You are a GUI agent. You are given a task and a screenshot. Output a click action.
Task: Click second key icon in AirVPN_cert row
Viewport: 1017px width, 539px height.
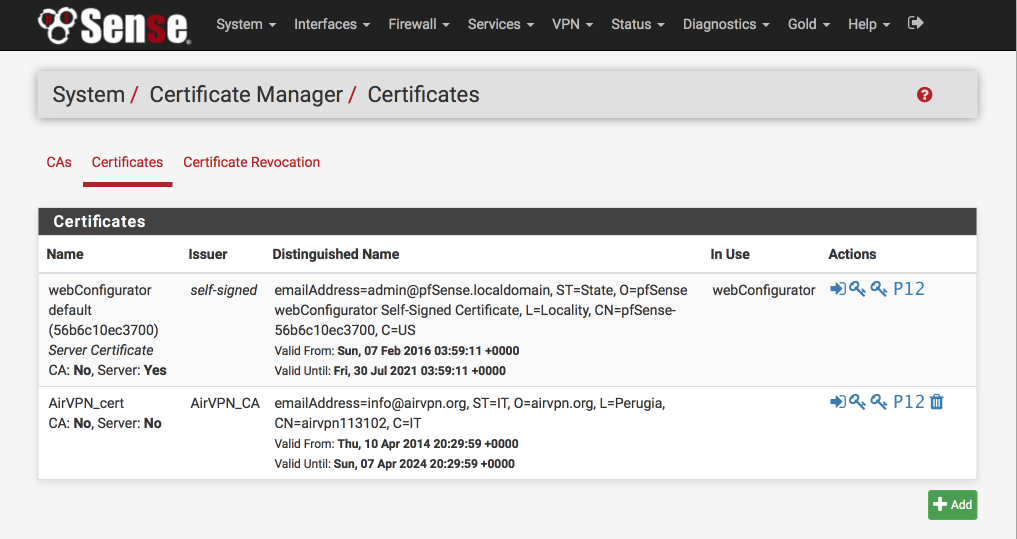click(x=879, y=401)
